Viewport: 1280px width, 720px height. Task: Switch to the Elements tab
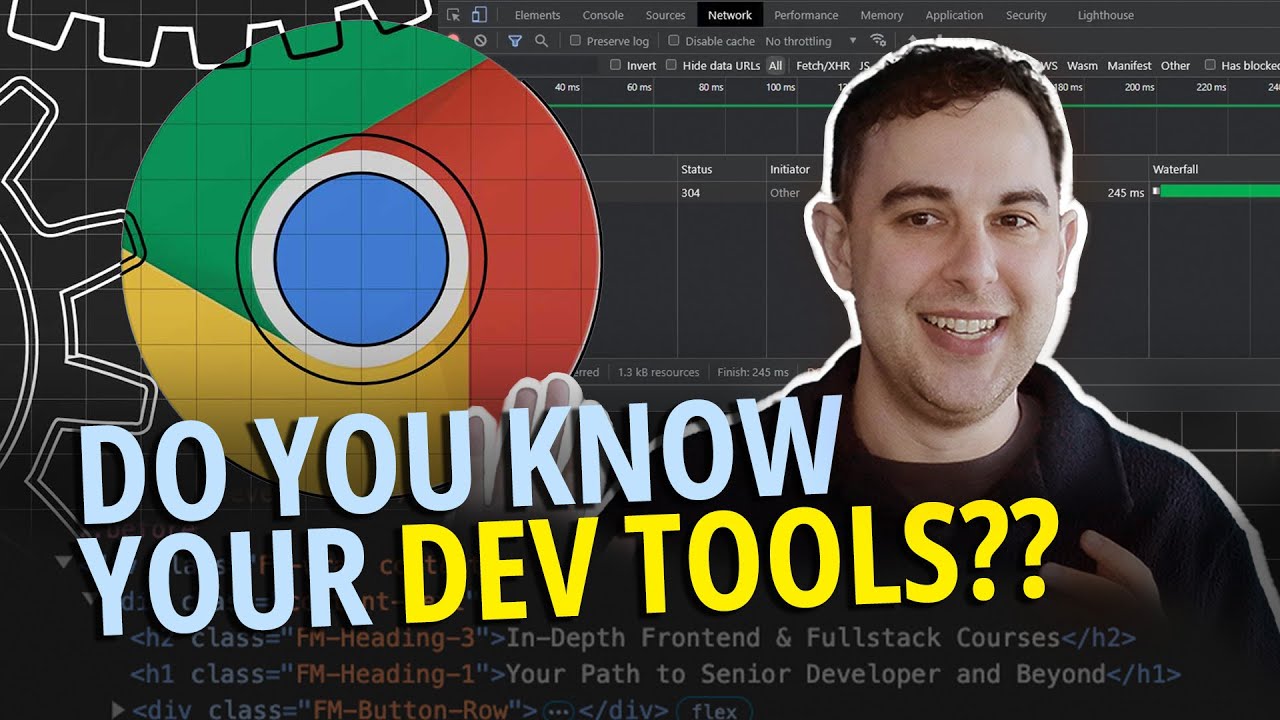click(x=537, y=15)
